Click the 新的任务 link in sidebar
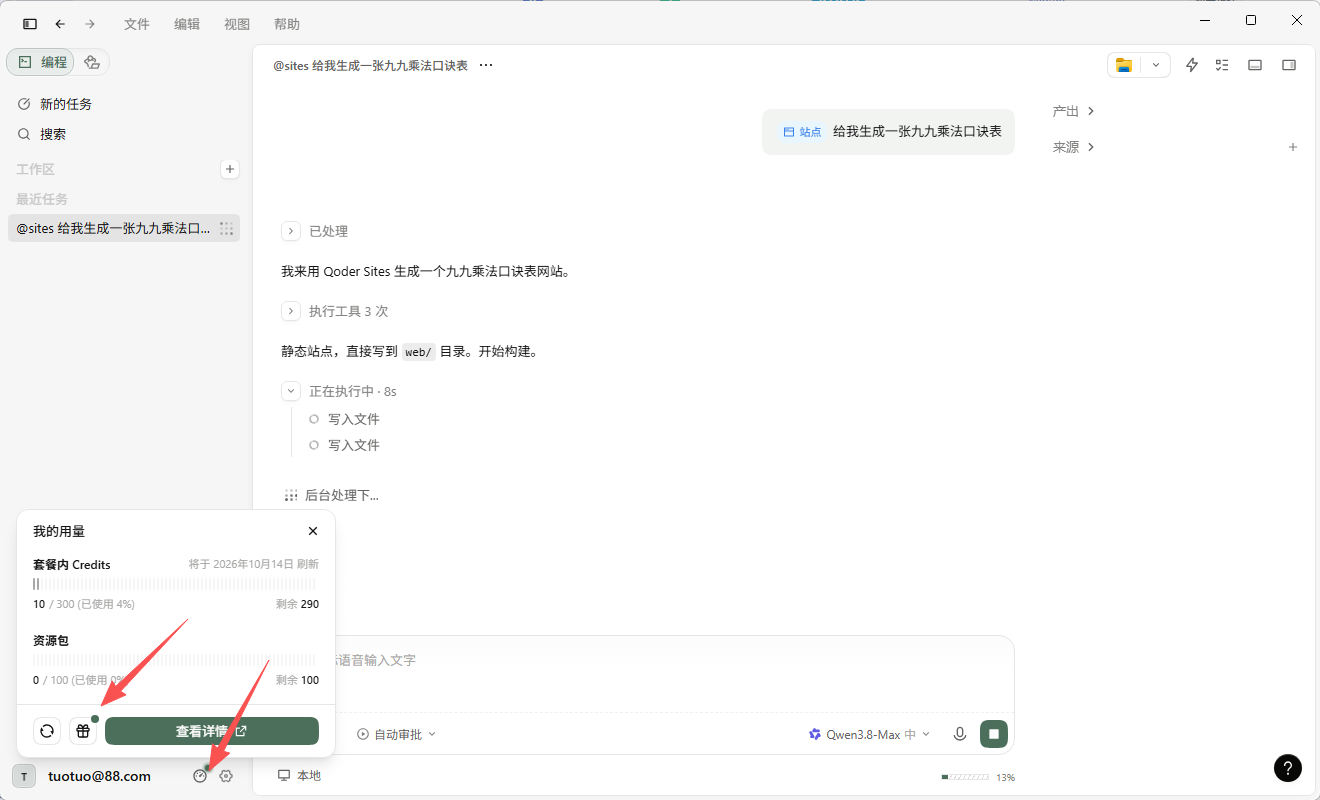This screenshot has height=800, width=1320. pos(66,104)
